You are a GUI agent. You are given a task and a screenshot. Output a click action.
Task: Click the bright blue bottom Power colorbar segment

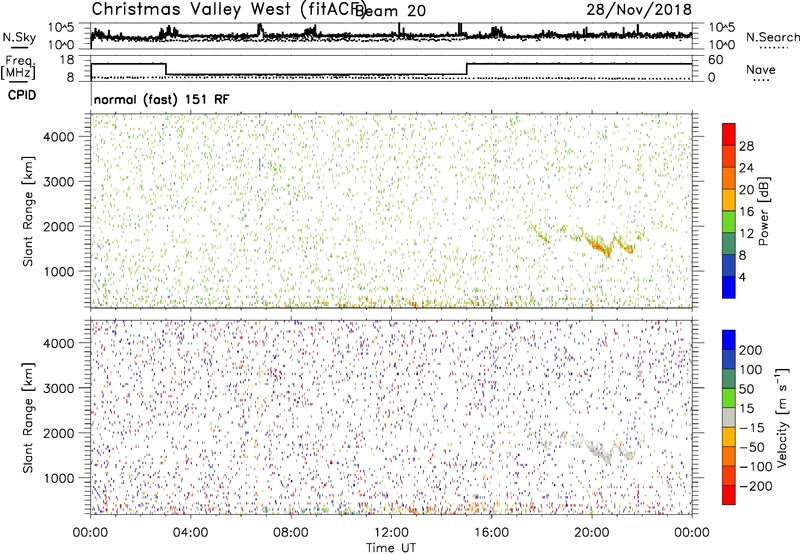point(729,287)
